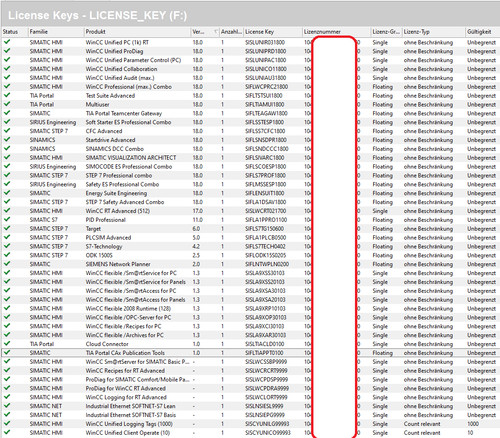Click checkmark for Industrial Ethernet SOFTNET-S7 Lean

7,406
